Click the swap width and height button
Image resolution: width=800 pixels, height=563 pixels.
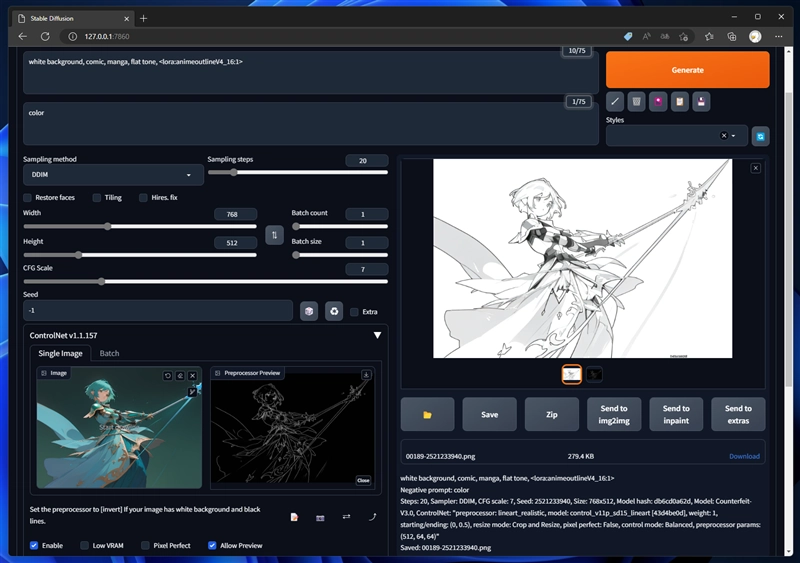(275, 234)
